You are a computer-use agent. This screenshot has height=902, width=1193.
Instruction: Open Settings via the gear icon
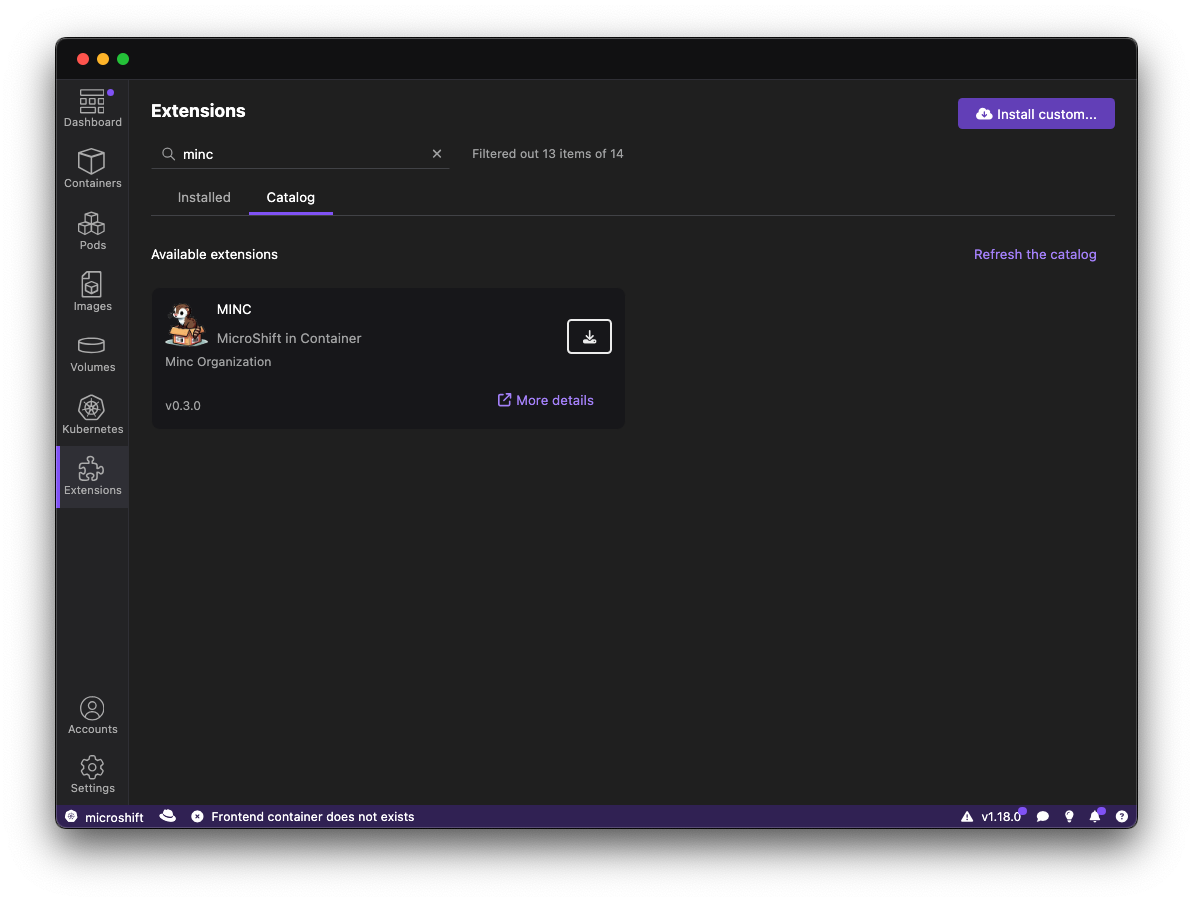(92, 775)
